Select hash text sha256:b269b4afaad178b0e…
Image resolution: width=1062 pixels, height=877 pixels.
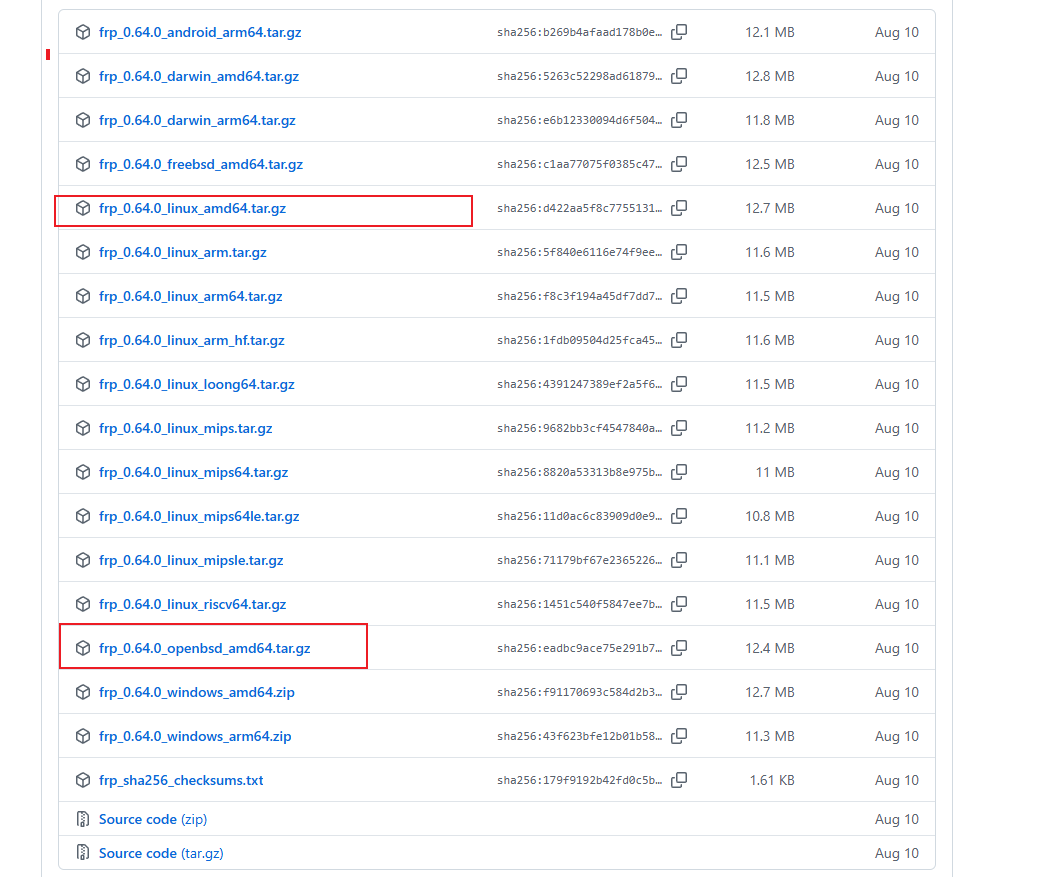(580, 32)
